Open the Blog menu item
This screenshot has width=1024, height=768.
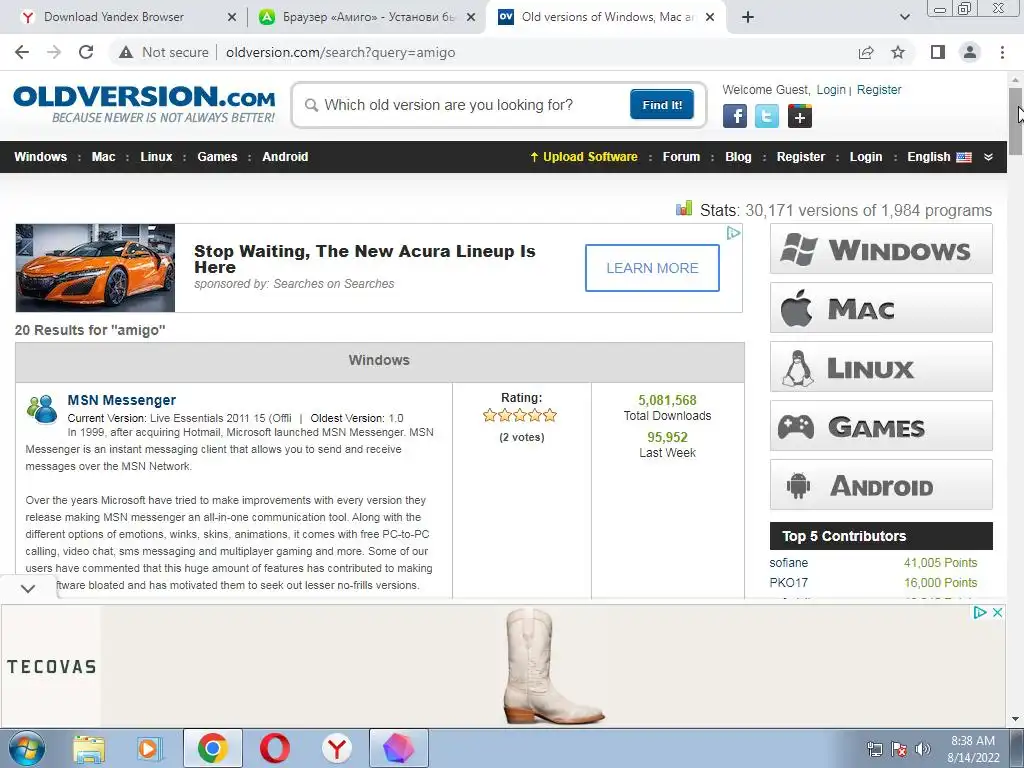click(x=738, y=157)
